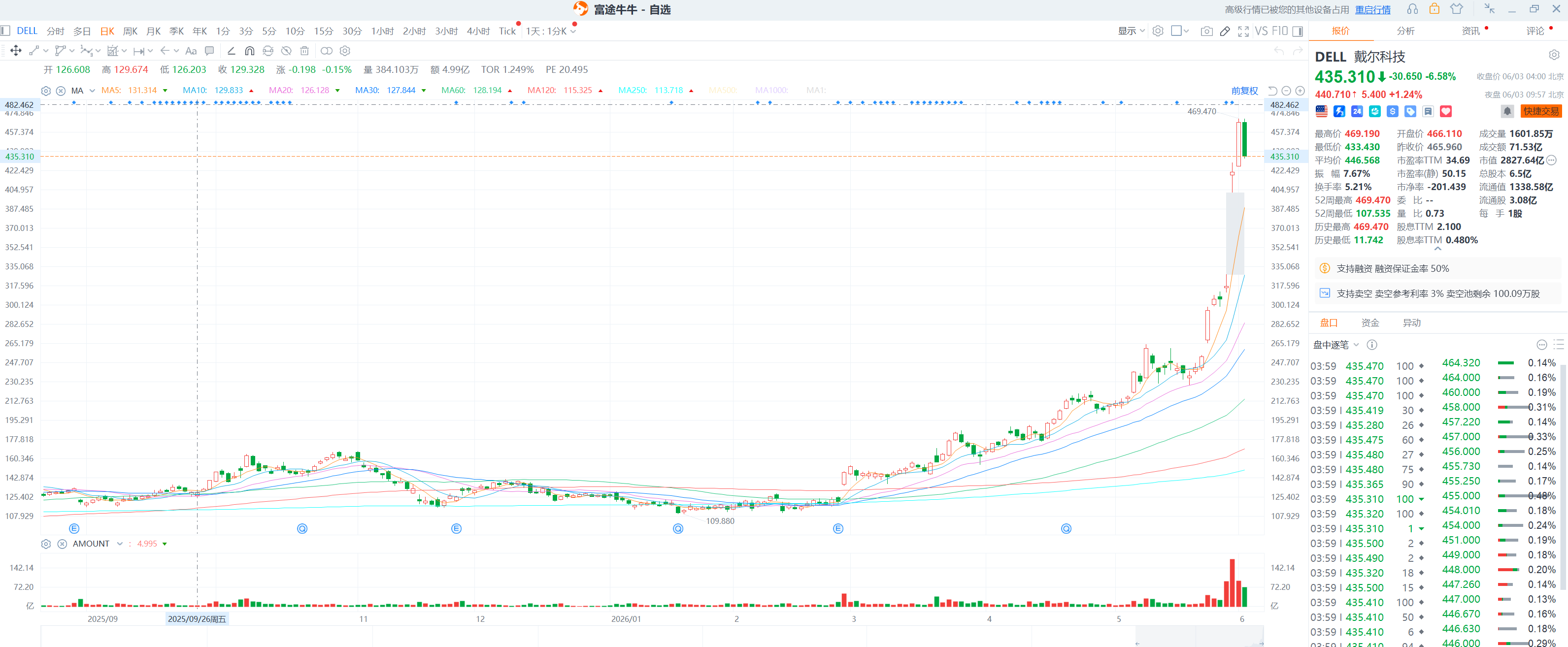Open chart settings gear in top toolbar
Image resolution: width=1568 pixels, height=647 pixels.
click(x=1158, y=31)
